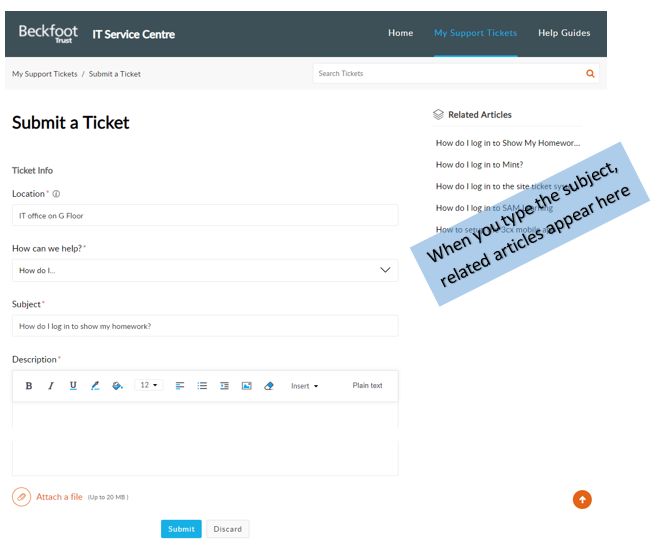Image resolution: width=658 pixels, height=550 pixels.
Task: Click the Location input field
Action: [x=205, y=215]
